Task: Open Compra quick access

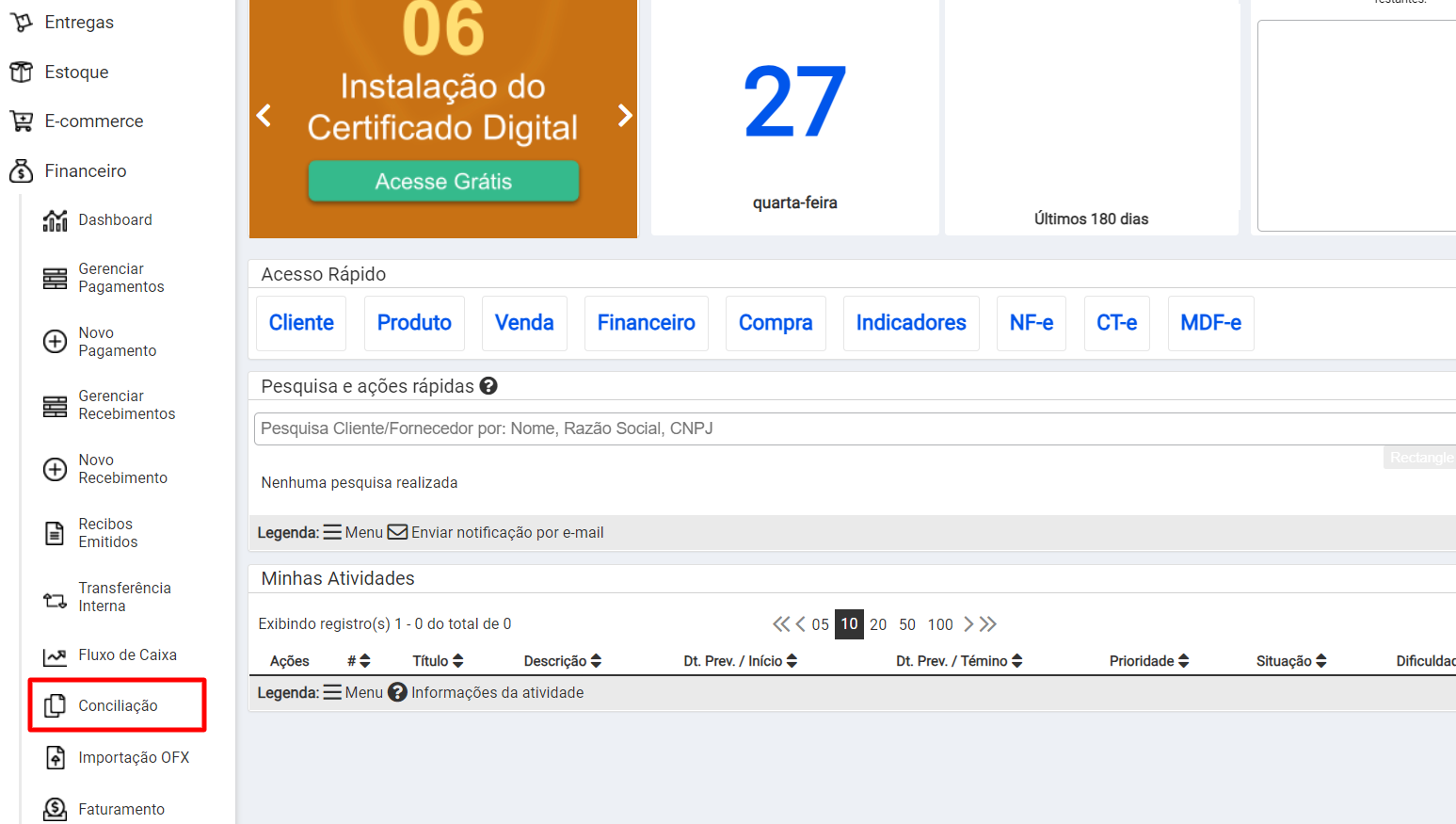Action: (776, 323)
